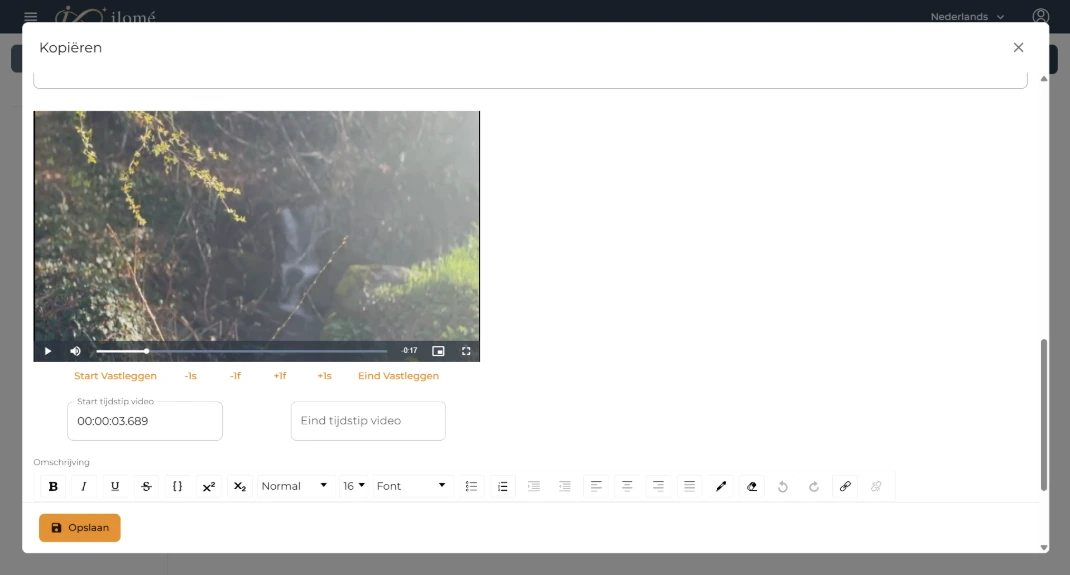This screenshot has height=575, width=1070.
Task: Focus the Eind tijdstip video field
Action: (x=368, y=421)
